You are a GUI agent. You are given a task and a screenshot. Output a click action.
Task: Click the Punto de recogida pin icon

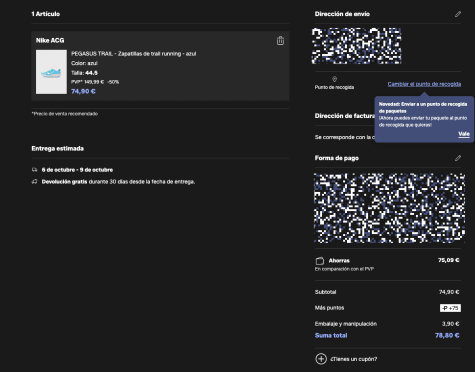(x=334, y=79)
